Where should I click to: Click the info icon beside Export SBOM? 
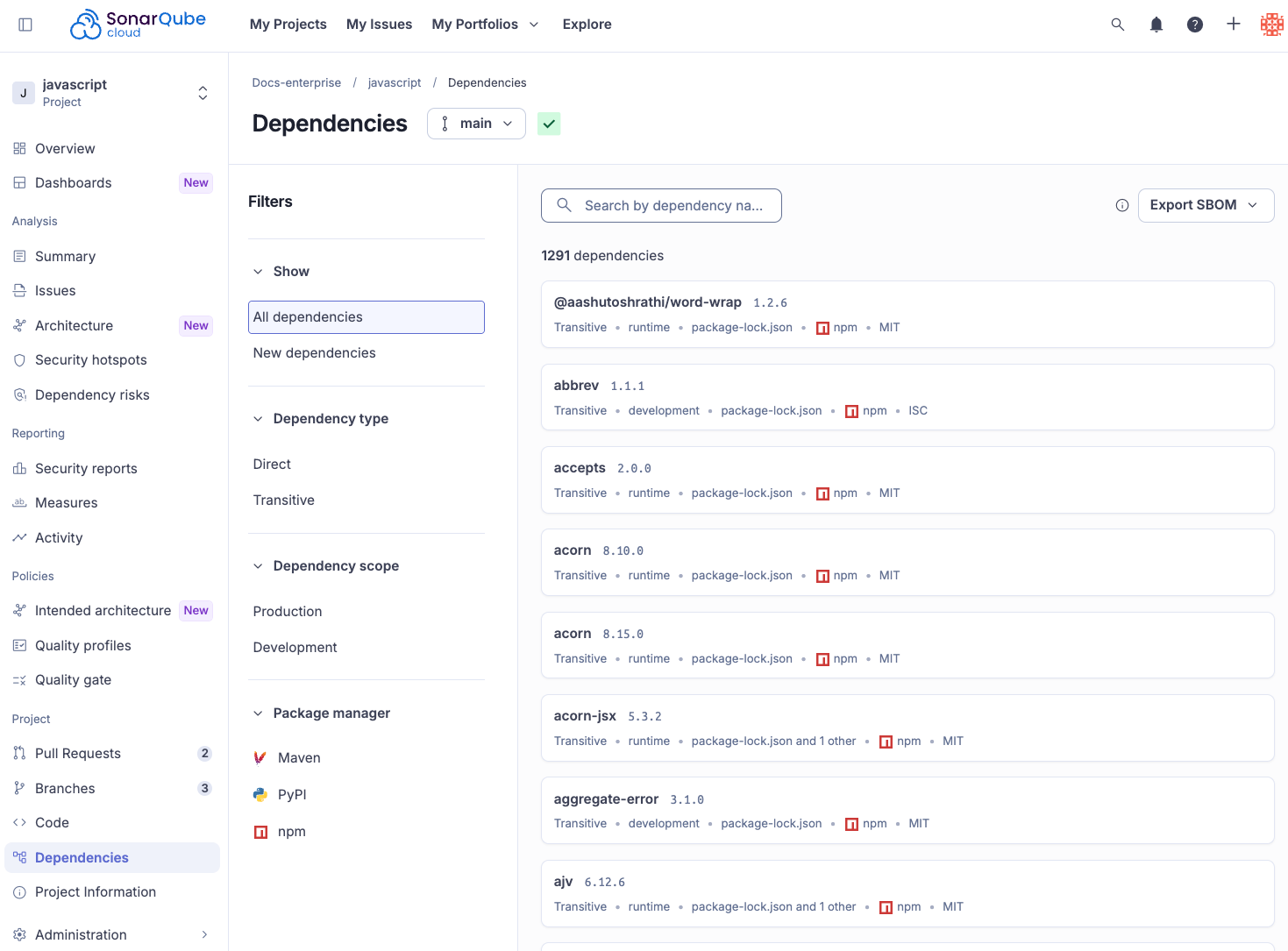click(x=1122, y=205)
